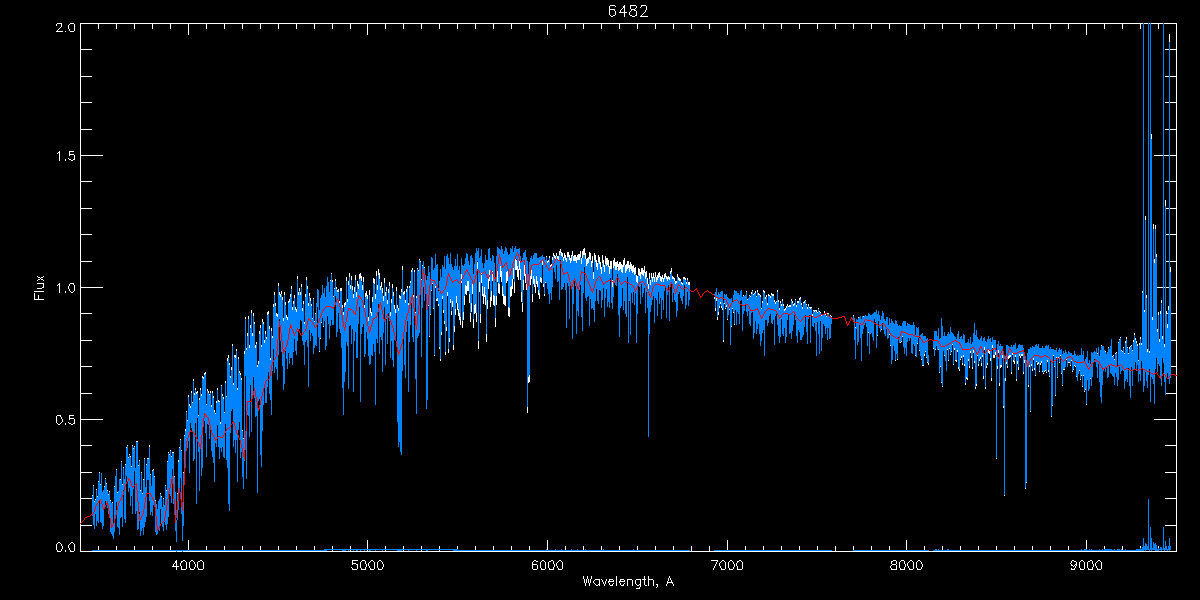
Task: Click the 2.0 y-axis tick label
Action: tap(64, 27)
